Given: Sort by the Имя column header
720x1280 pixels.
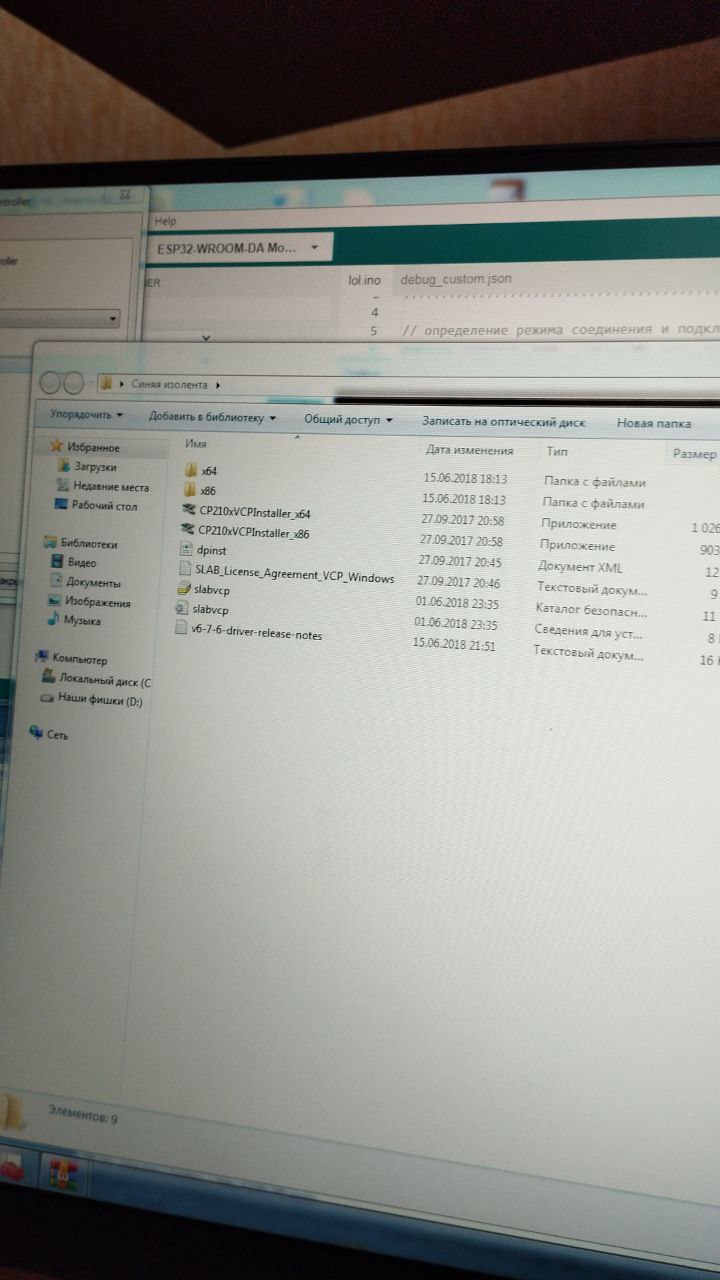Looking at the screenshot, I should pos(196,442).
